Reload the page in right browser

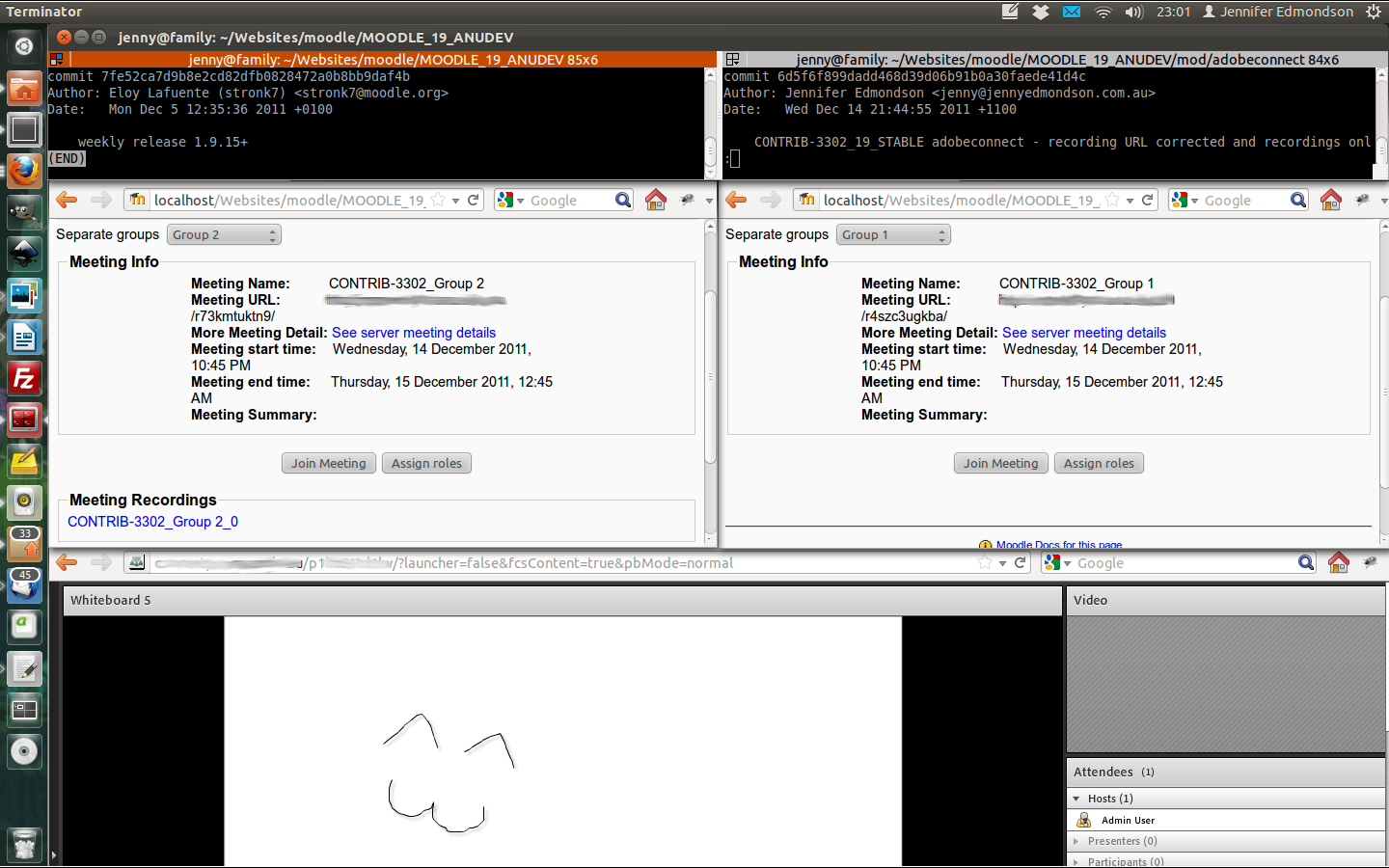click(x=1148, y=200)
